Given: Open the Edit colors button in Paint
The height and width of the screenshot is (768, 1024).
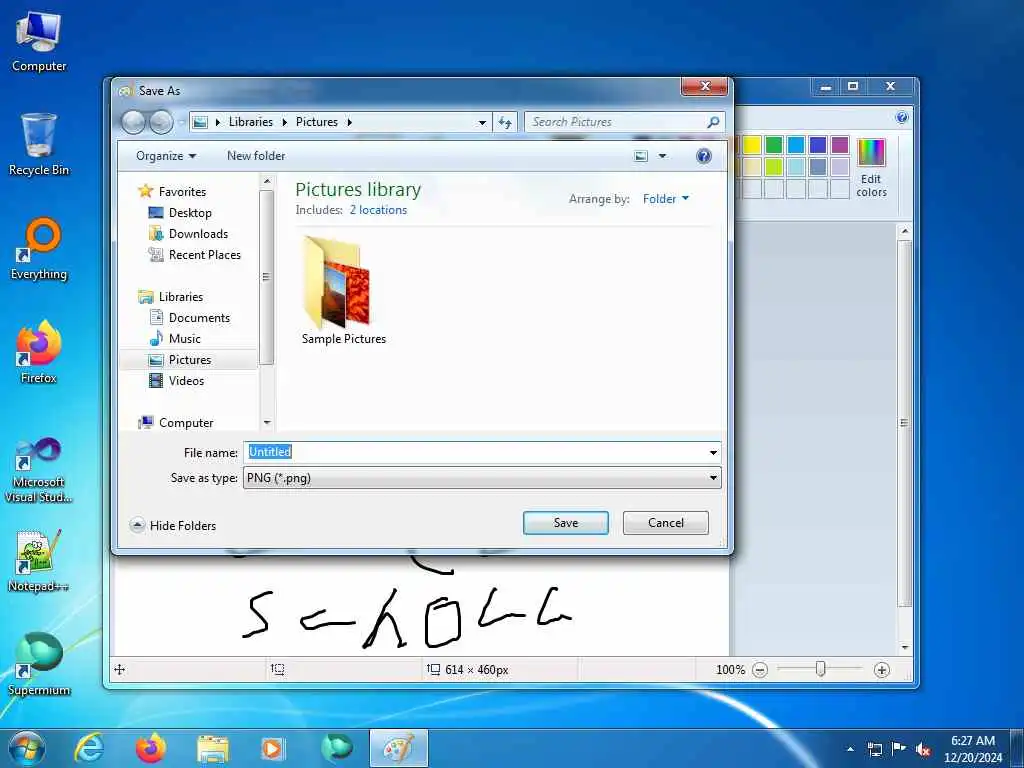Looking at the screenshot, I should (x=871, y=168).
